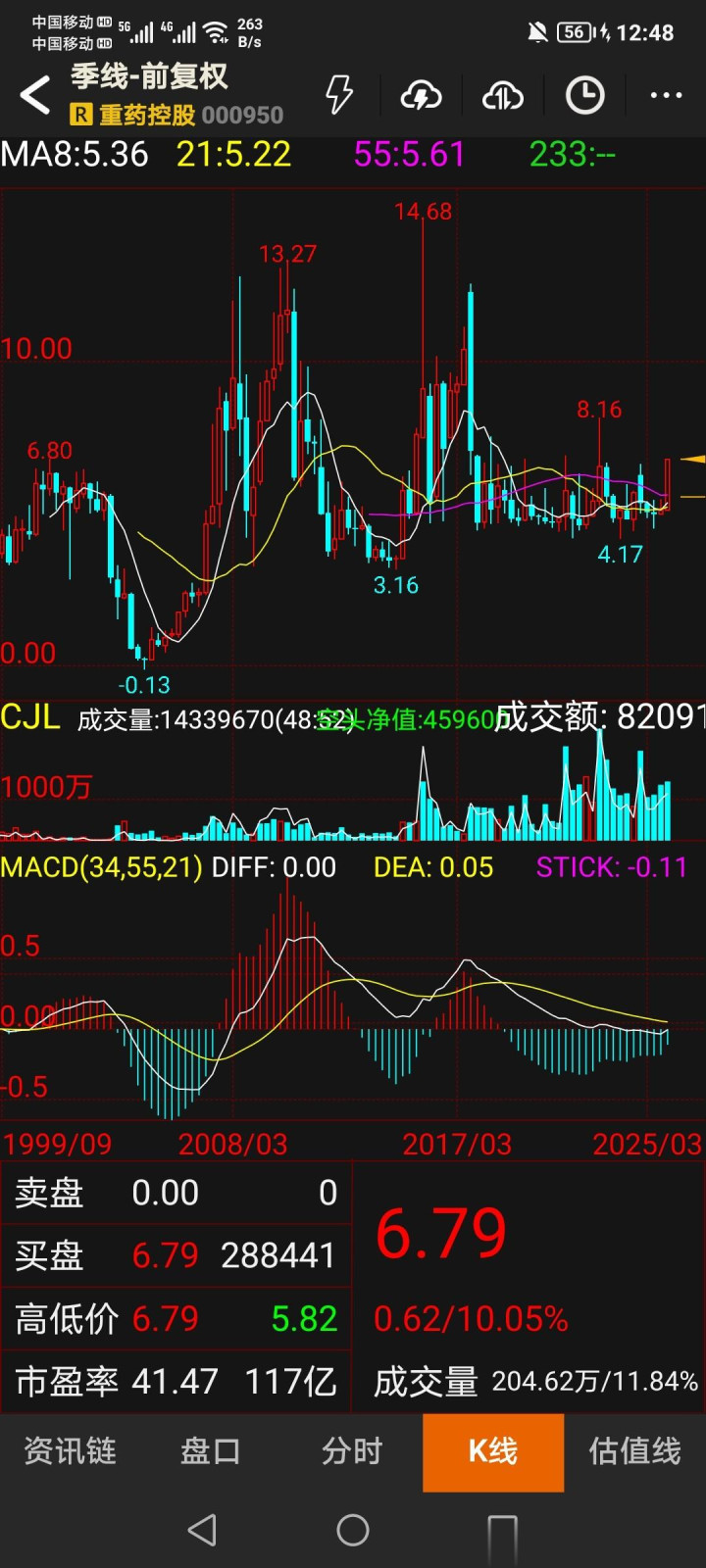Tap the 13.27 peak price label
This screenshot has height=1568, width=706.
[x=287, y=254]
